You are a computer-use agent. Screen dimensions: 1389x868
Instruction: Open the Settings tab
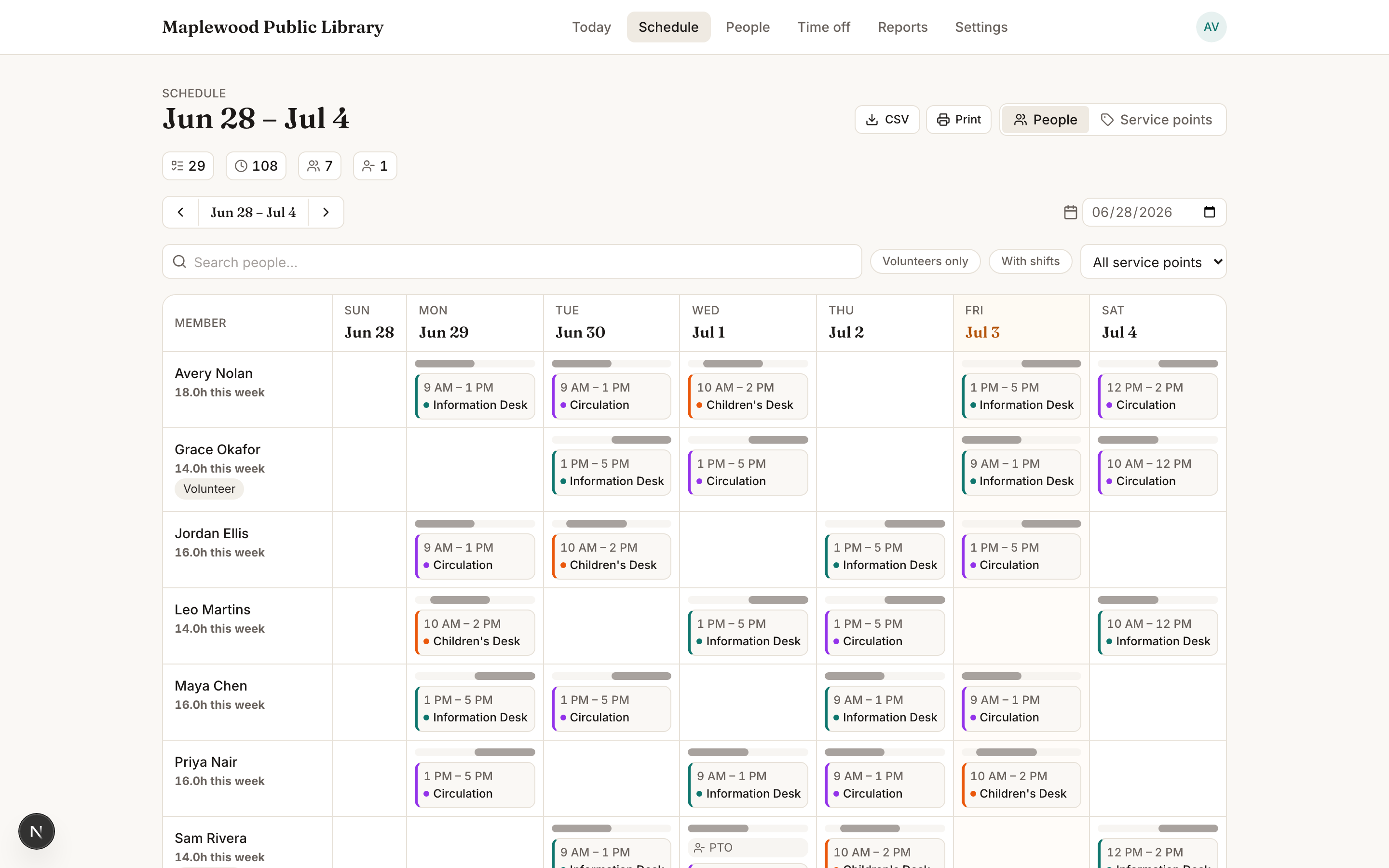click(x=981, y=27)
